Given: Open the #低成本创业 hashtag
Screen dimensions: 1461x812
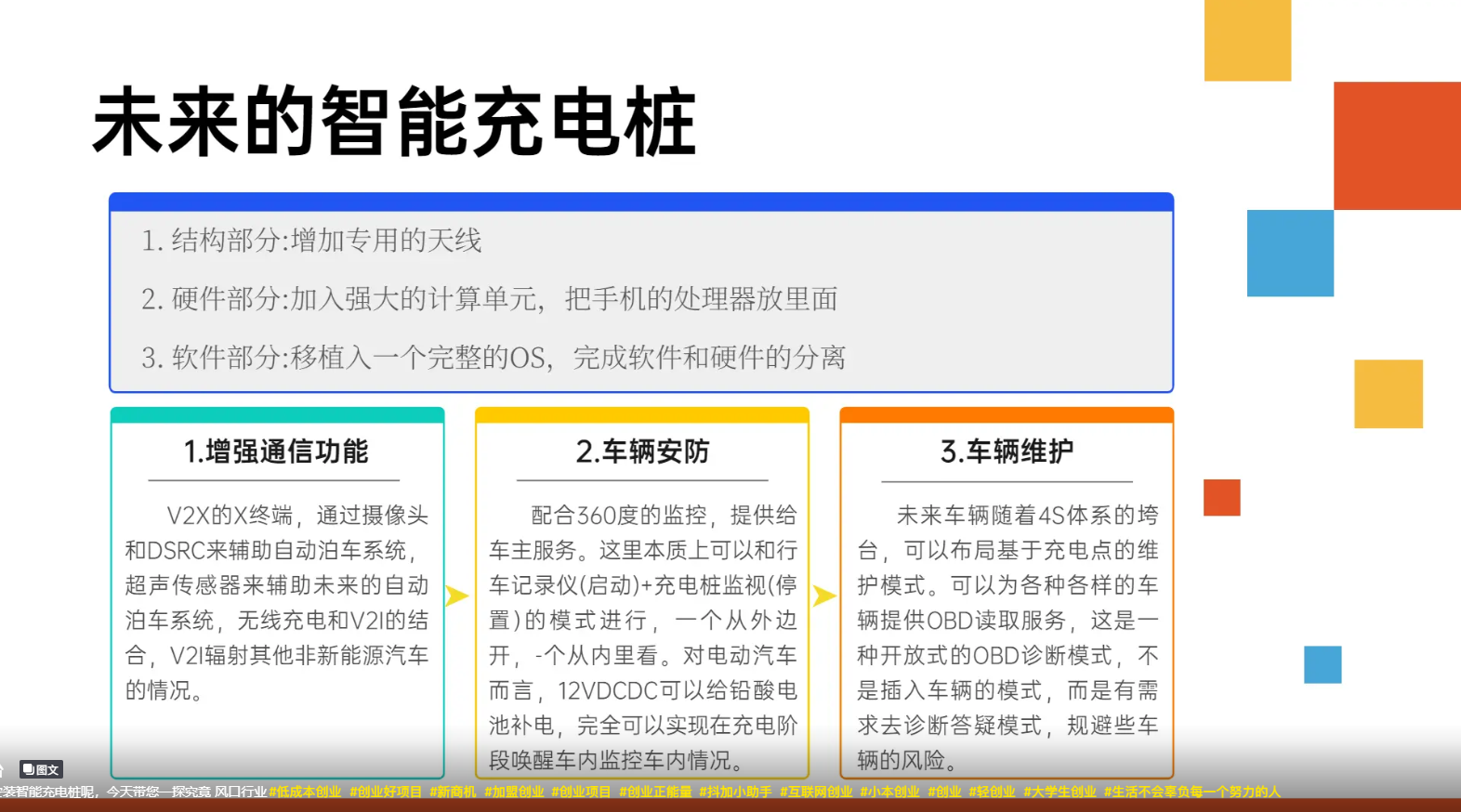Looking at the screenshot, I should pos(305,792).
